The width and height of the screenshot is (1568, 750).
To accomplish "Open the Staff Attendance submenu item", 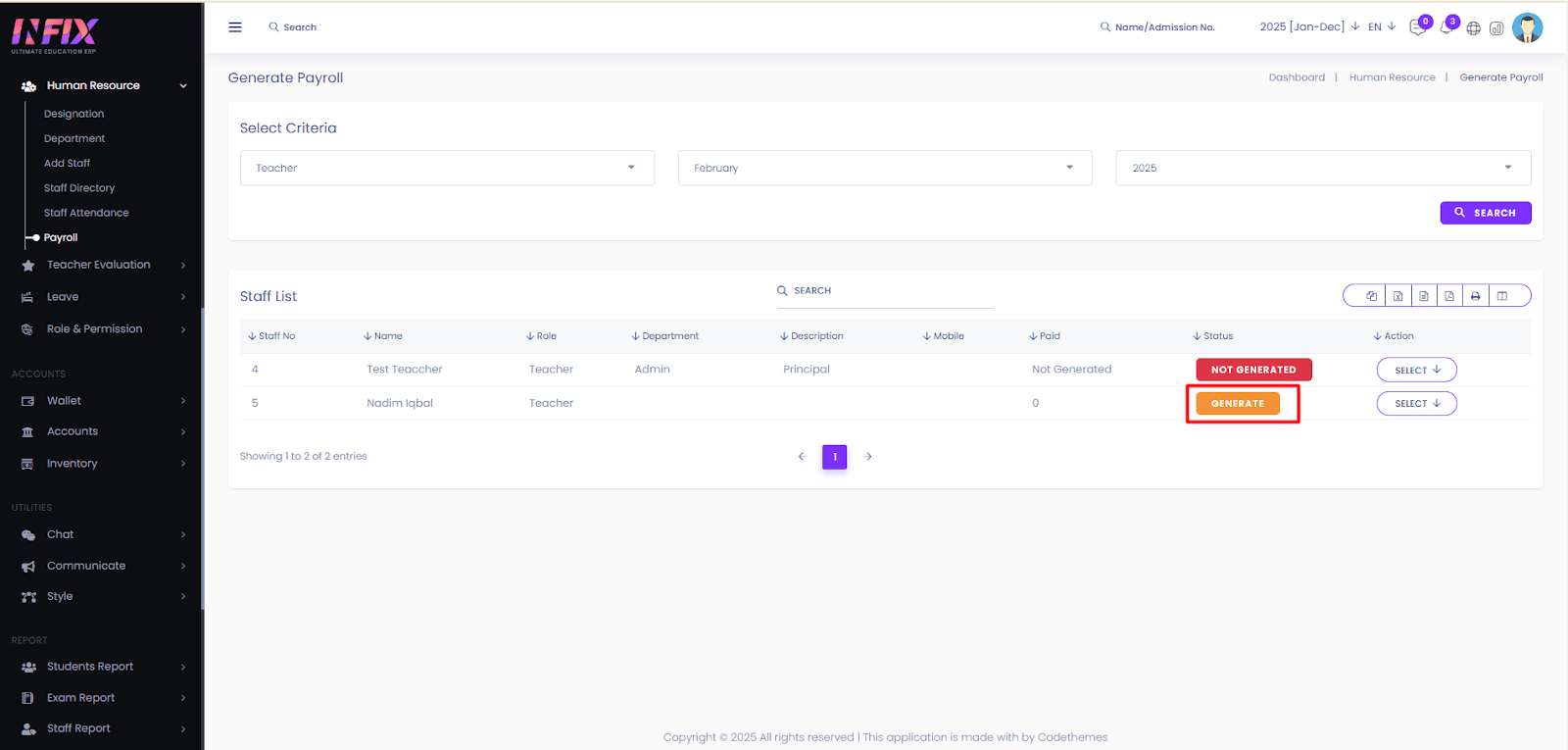I will [86, 213].
